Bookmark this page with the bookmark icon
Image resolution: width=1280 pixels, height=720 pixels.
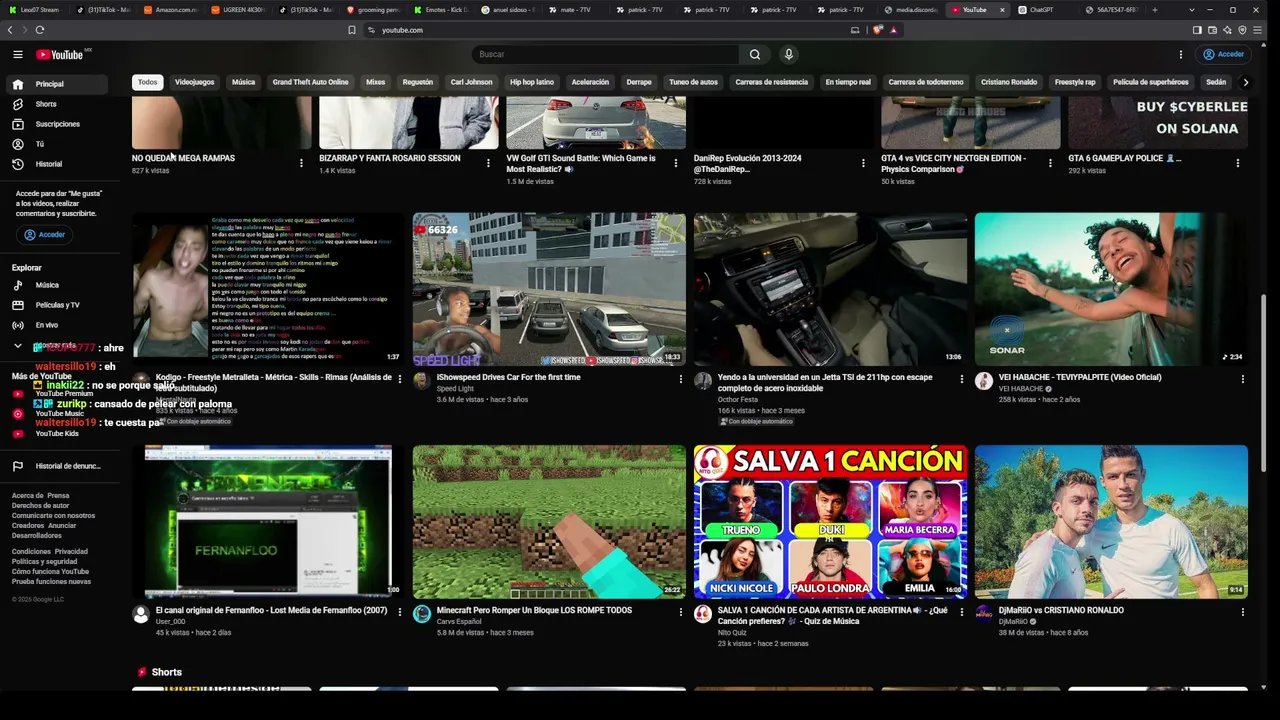click(352, 30)
